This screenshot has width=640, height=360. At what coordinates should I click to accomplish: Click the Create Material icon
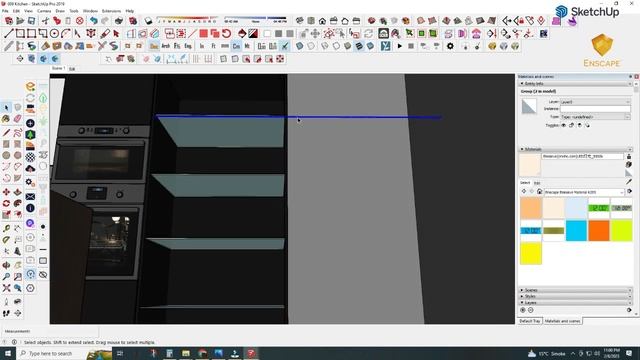click(629, 164)
